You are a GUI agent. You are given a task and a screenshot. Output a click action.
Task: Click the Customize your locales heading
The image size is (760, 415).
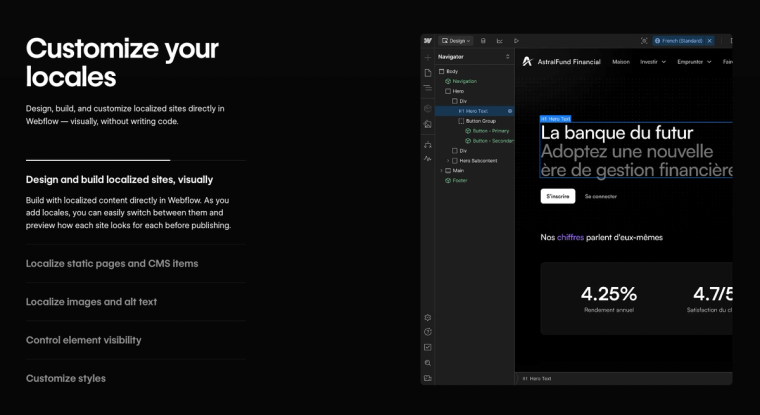coord(122,62)
